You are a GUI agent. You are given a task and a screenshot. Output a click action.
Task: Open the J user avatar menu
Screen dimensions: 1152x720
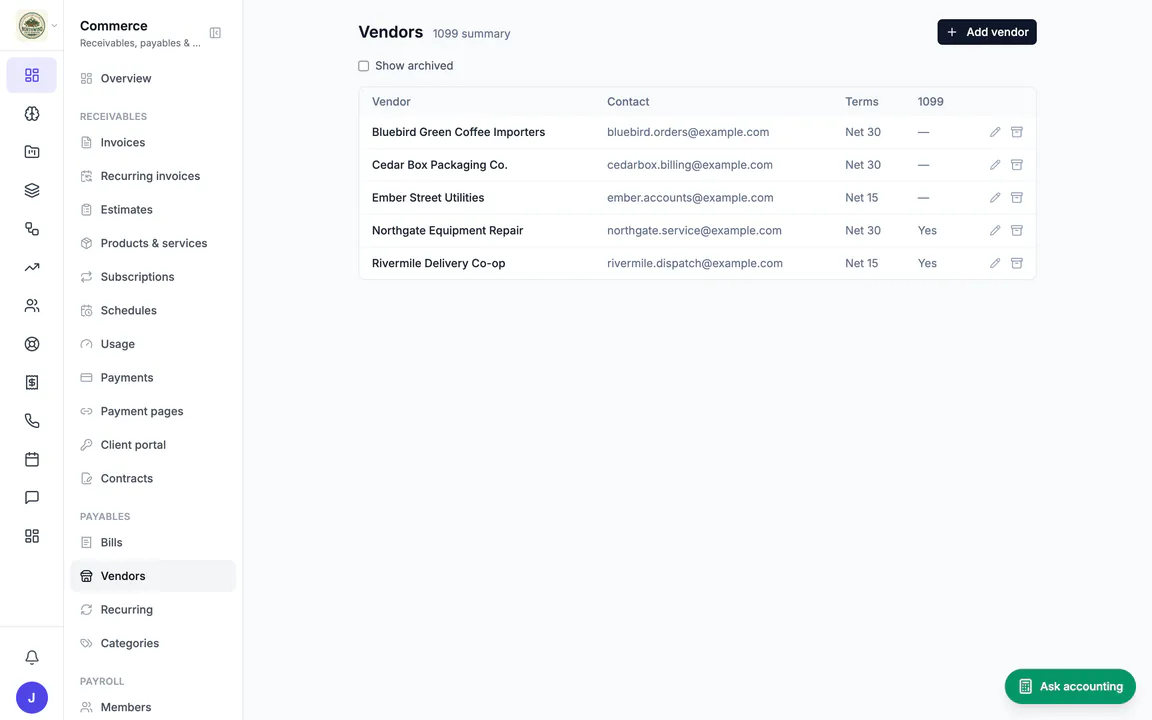pyautogui.click(x=32, y=698)
